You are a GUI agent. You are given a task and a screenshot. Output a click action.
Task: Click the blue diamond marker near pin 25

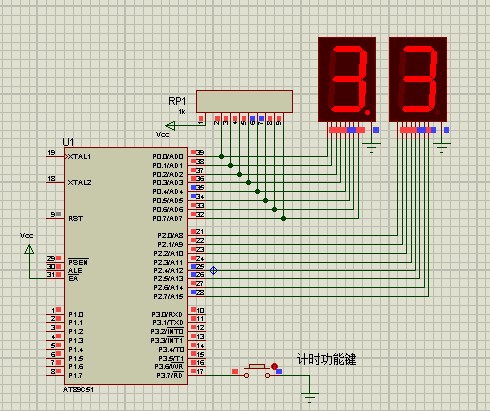pyautogui.click(x=214, y=270)
